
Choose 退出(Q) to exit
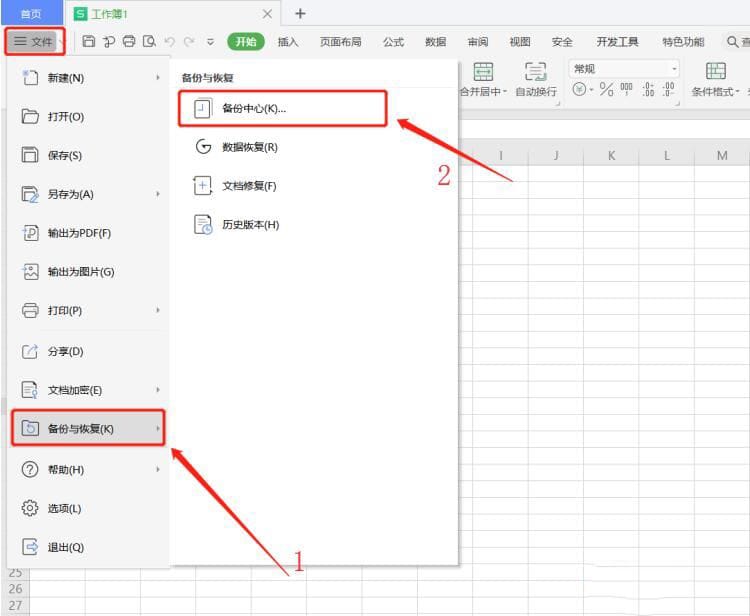point(88,547)
